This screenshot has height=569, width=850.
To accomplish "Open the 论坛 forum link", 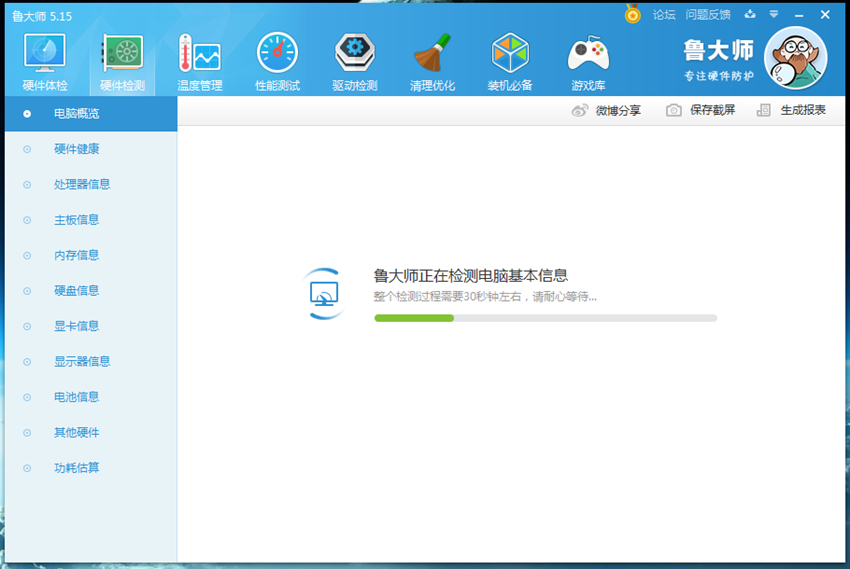I will click(664, 15).
